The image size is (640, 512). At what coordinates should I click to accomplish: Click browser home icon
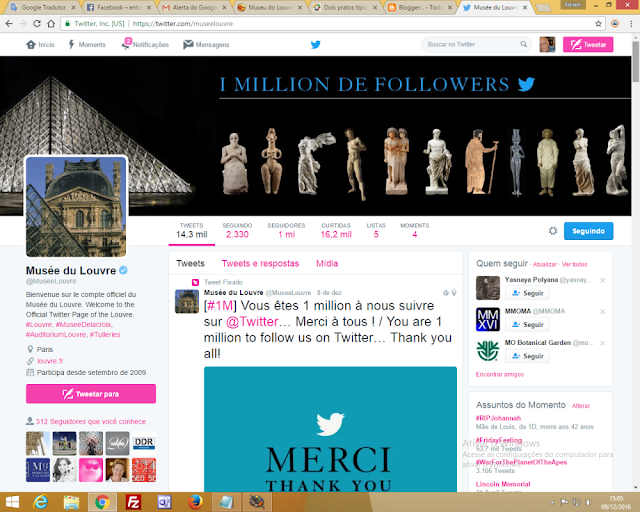51,24
